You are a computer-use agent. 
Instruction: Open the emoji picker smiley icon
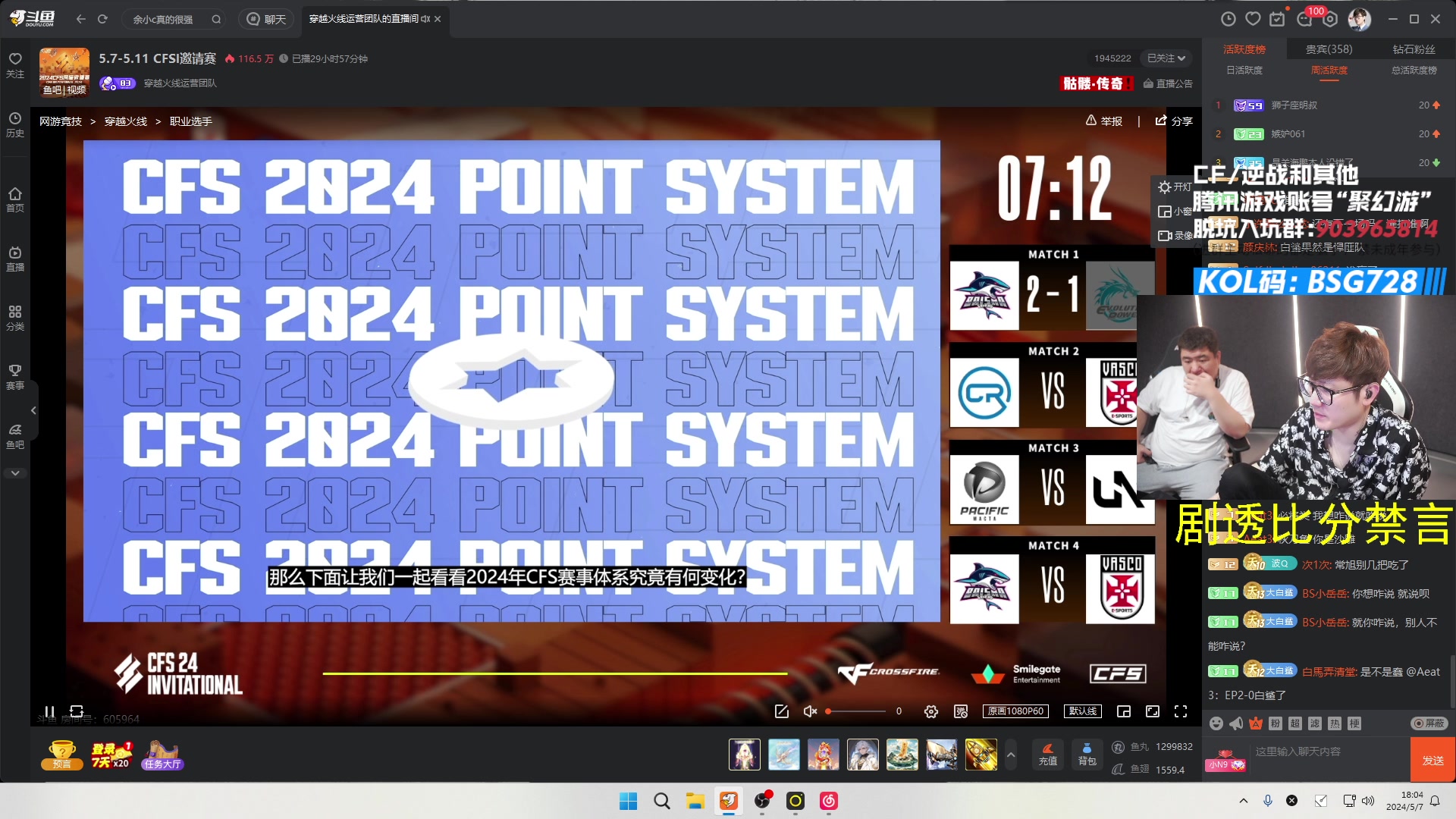[x=1216, y=723]
